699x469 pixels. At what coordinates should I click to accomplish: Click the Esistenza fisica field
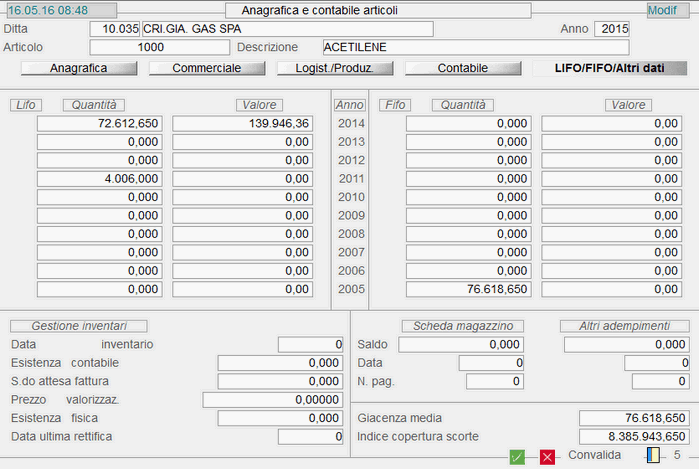click(x=280, y=418)
